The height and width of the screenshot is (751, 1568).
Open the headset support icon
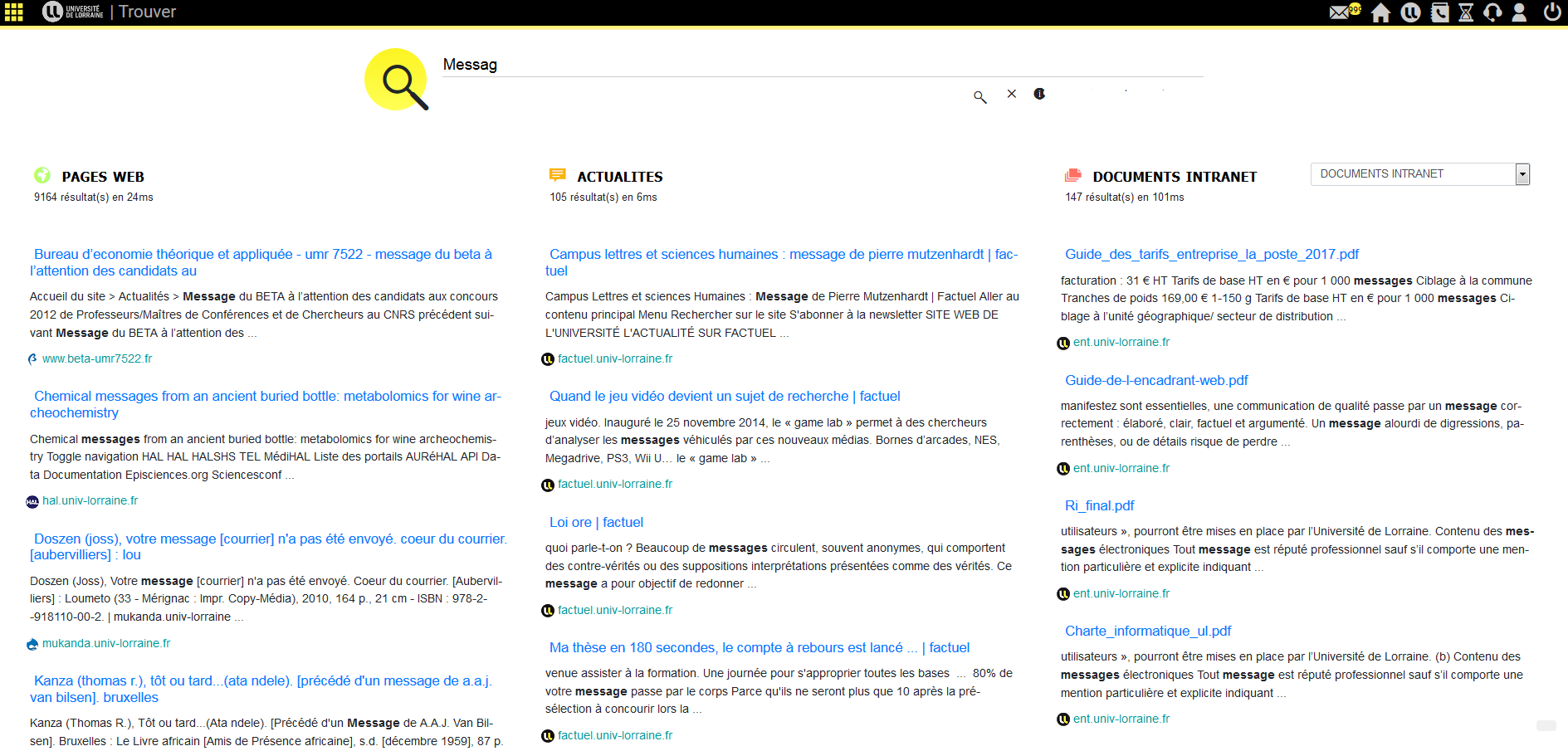click(x=1492, y=12)
